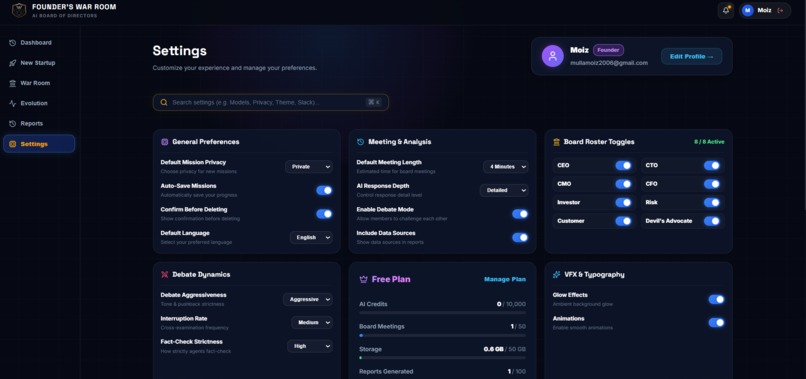Click the Meeting & Analysis clock icon

tap(360, 142)
